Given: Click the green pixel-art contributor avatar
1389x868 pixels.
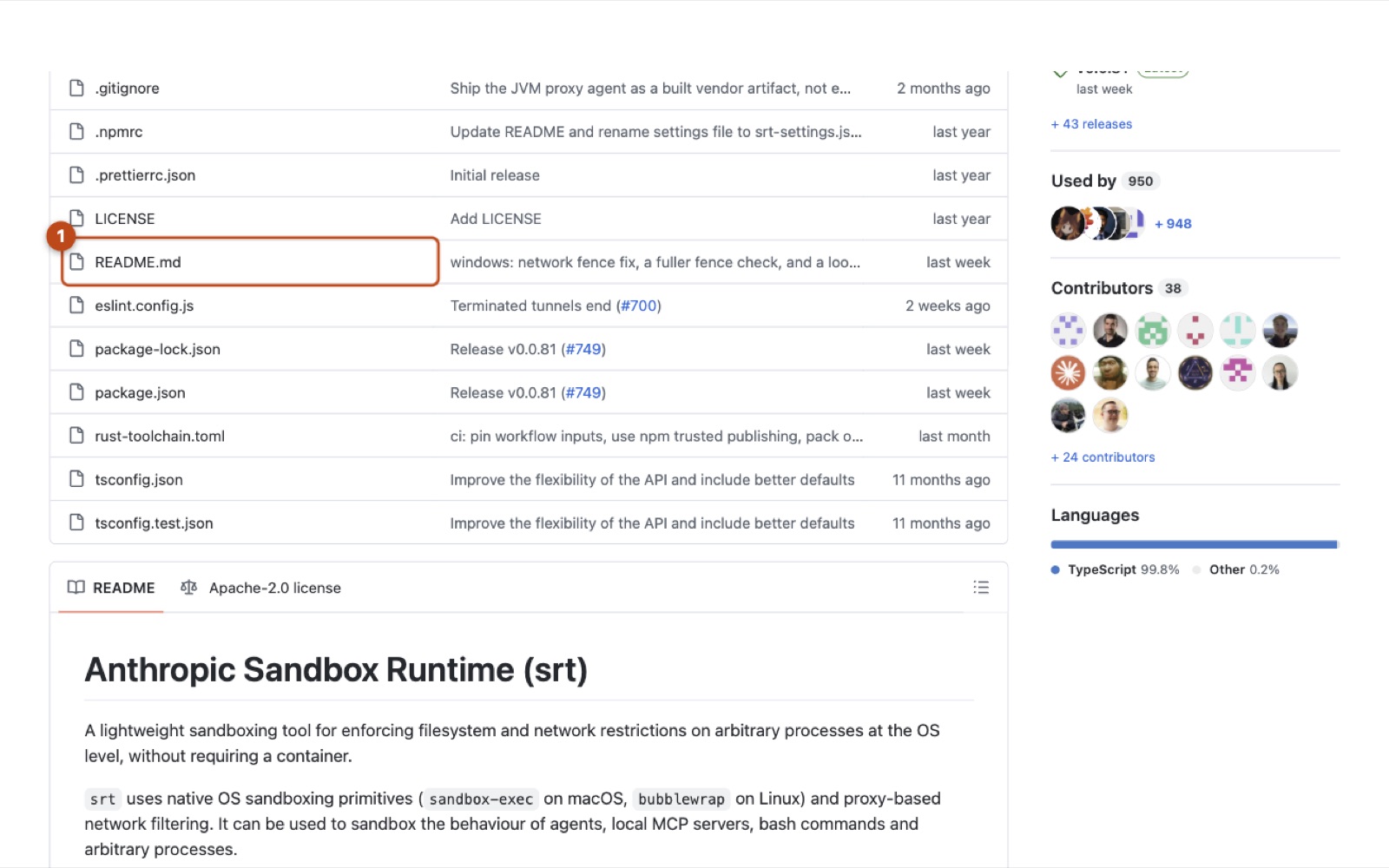Looking at the screenshot, I should point(1153,331).
